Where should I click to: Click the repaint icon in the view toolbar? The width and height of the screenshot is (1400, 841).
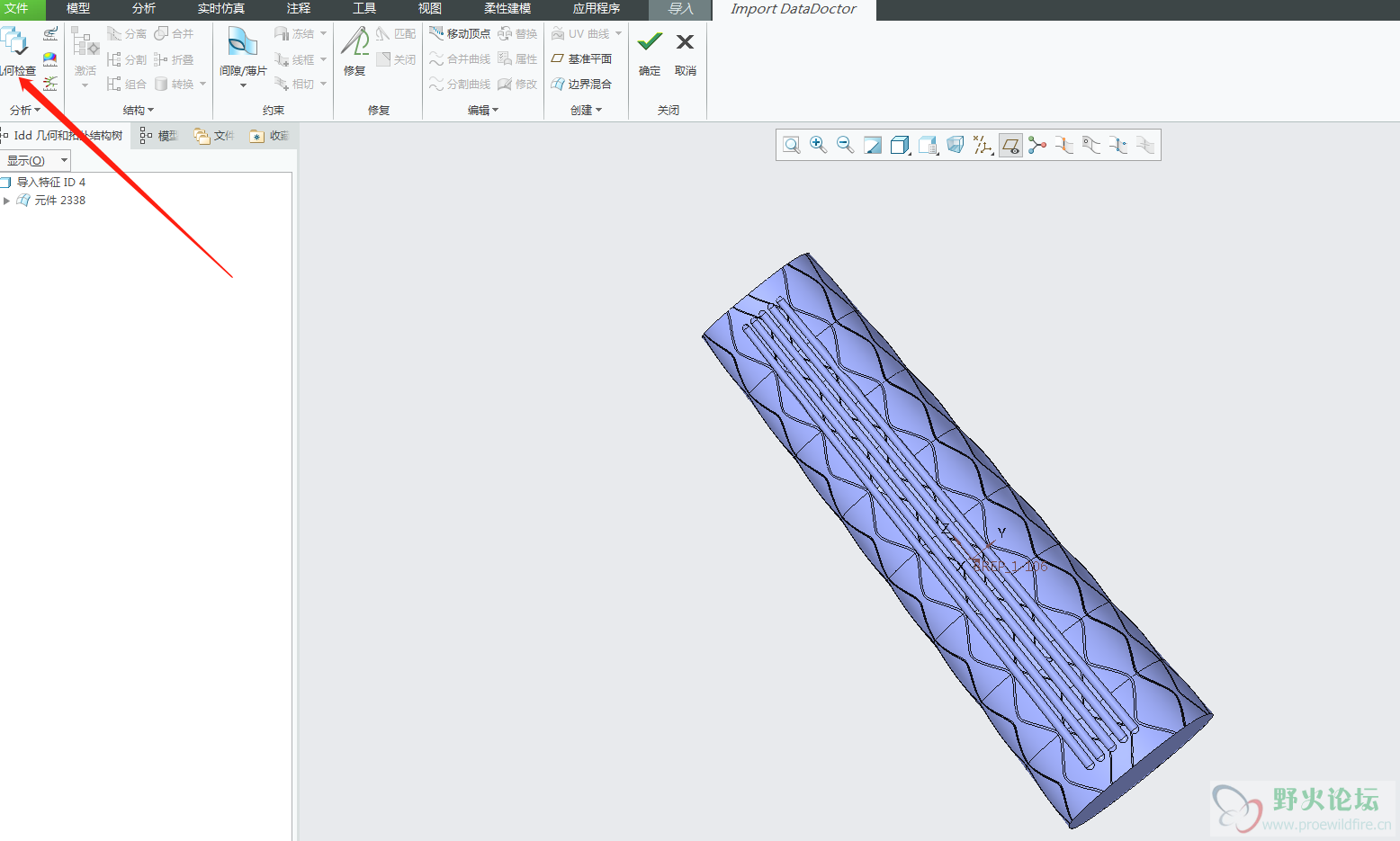tap(873, 145)
